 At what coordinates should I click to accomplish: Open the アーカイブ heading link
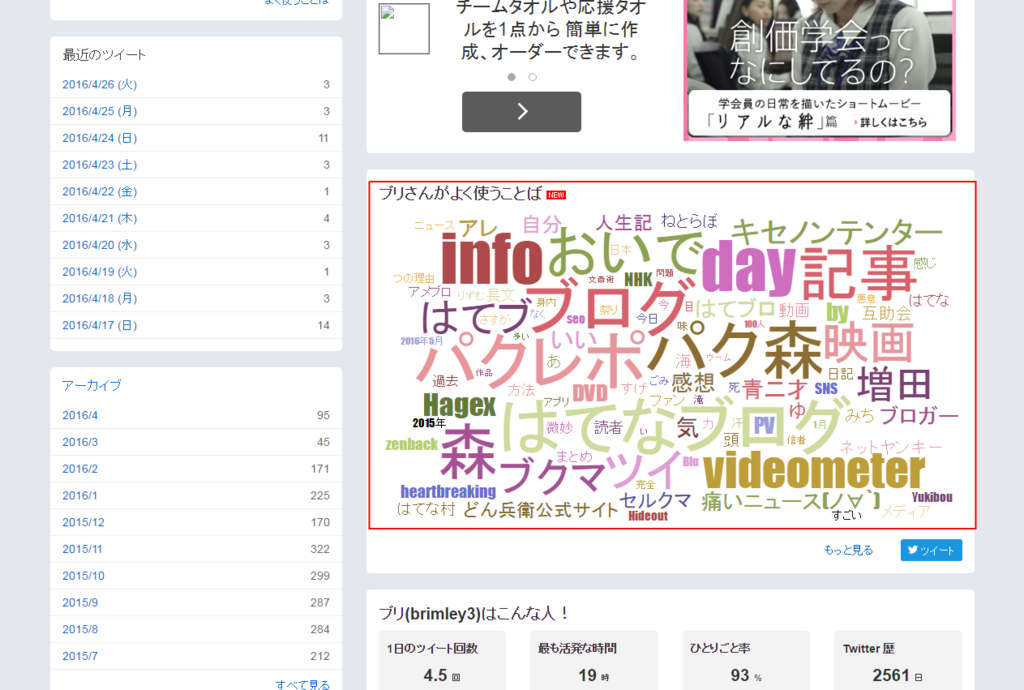[91, 385]
